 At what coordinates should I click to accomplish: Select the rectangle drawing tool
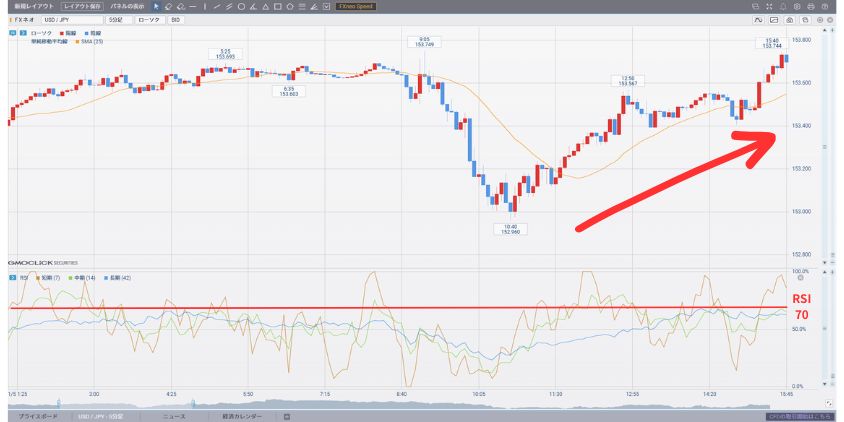(x=277, y=6)
